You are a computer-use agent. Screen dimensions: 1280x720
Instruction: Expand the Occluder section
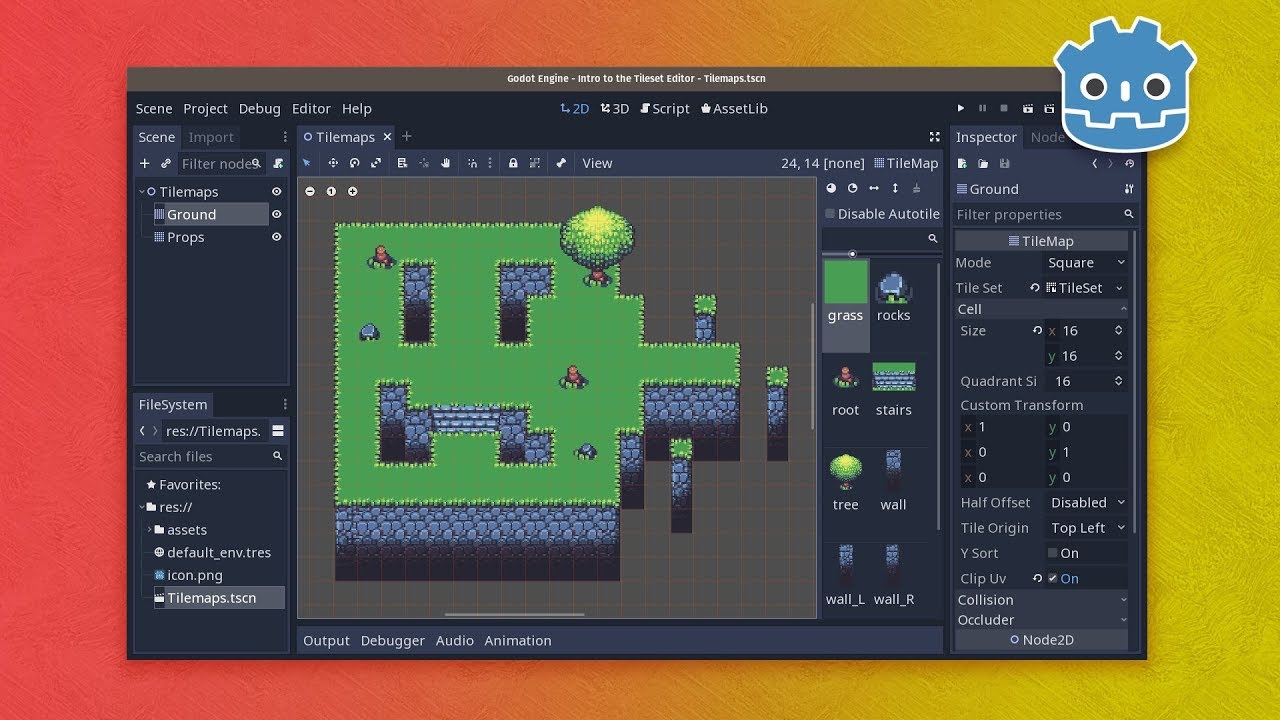point(1042,620)
